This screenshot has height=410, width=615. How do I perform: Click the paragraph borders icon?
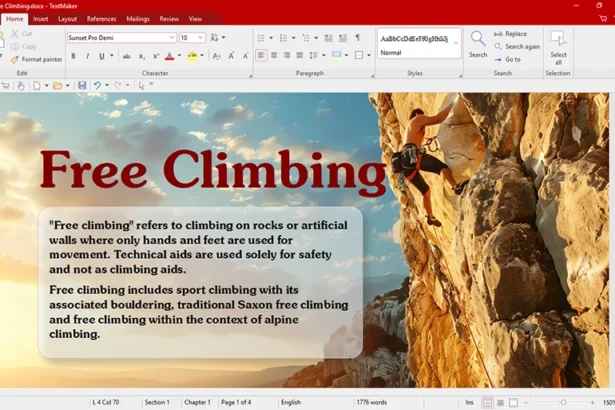359,55
